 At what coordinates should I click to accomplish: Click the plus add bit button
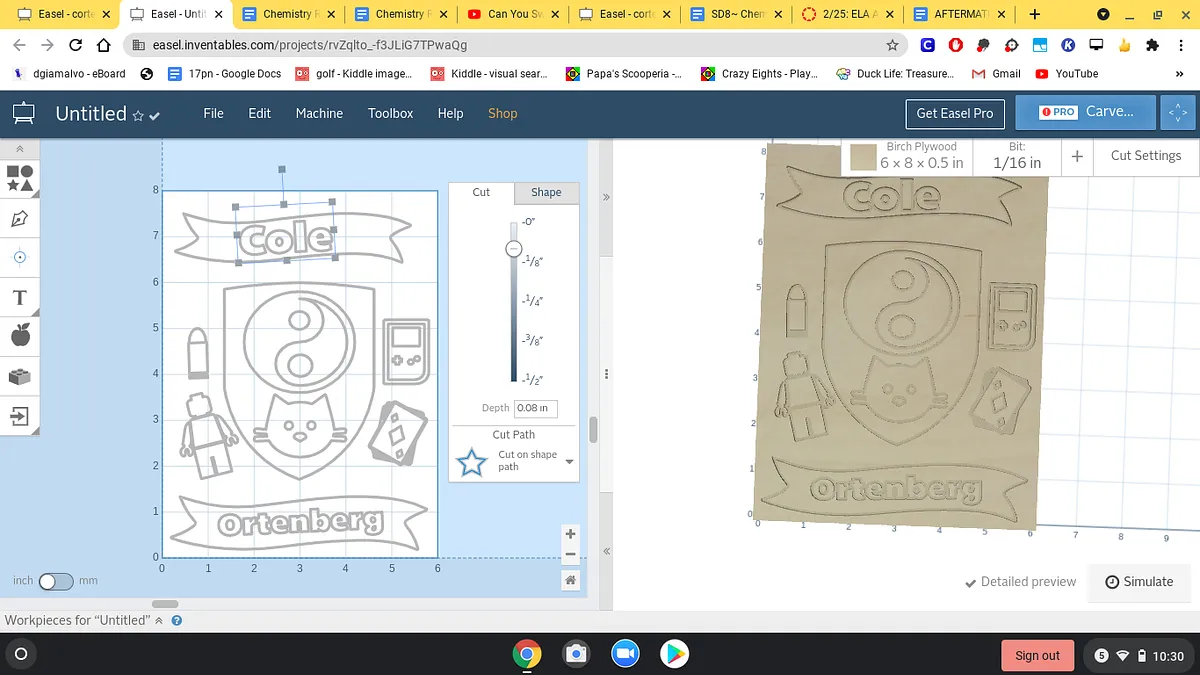[x=1077, y=156]
